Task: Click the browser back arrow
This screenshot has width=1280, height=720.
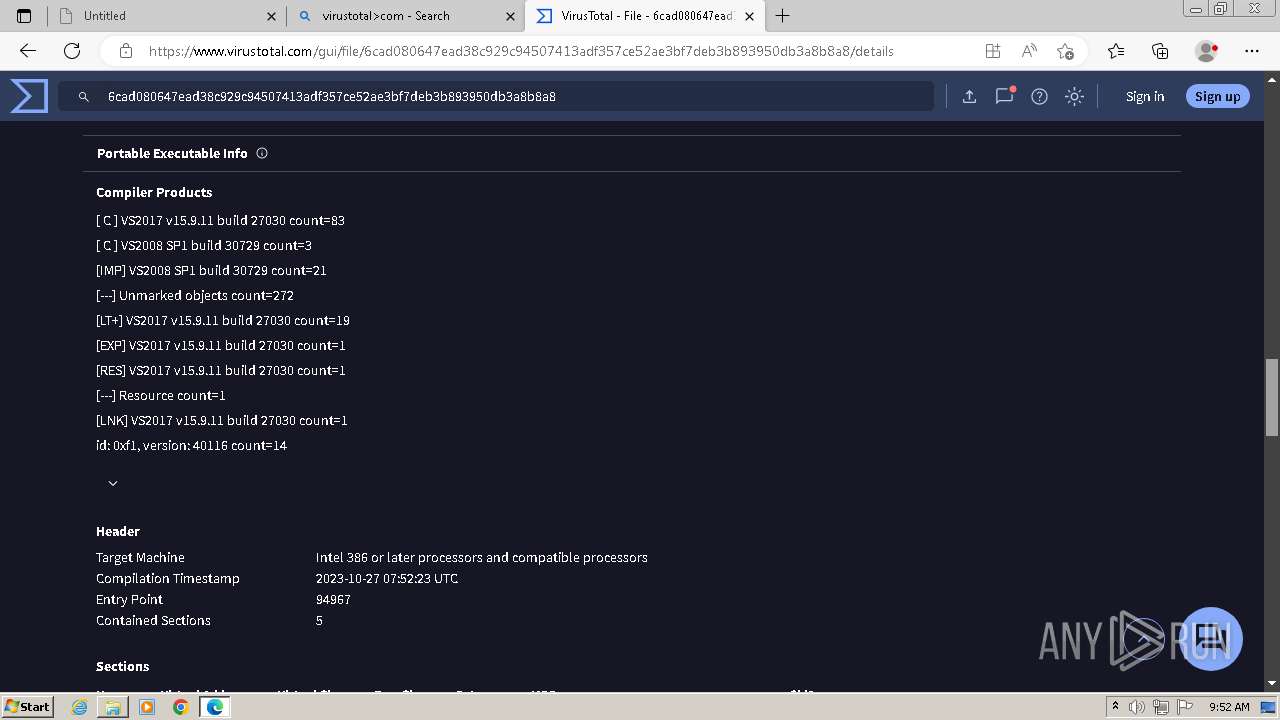Action: coord(28,51)
